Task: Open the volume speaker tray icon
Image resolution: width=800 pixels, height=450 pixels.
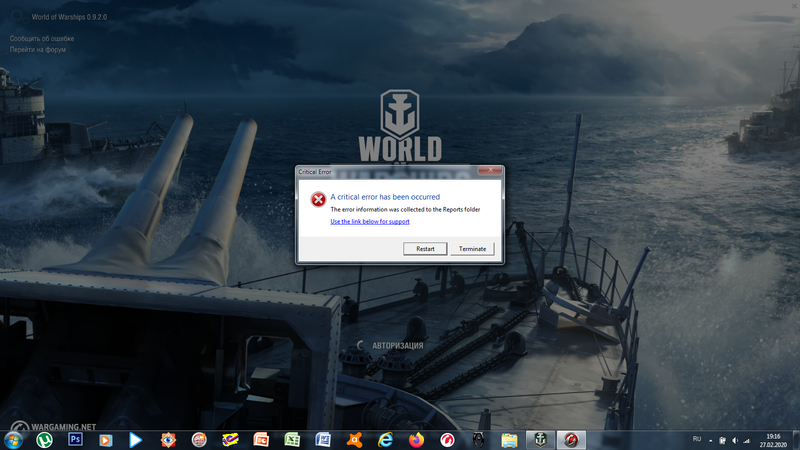Action: 735,440
